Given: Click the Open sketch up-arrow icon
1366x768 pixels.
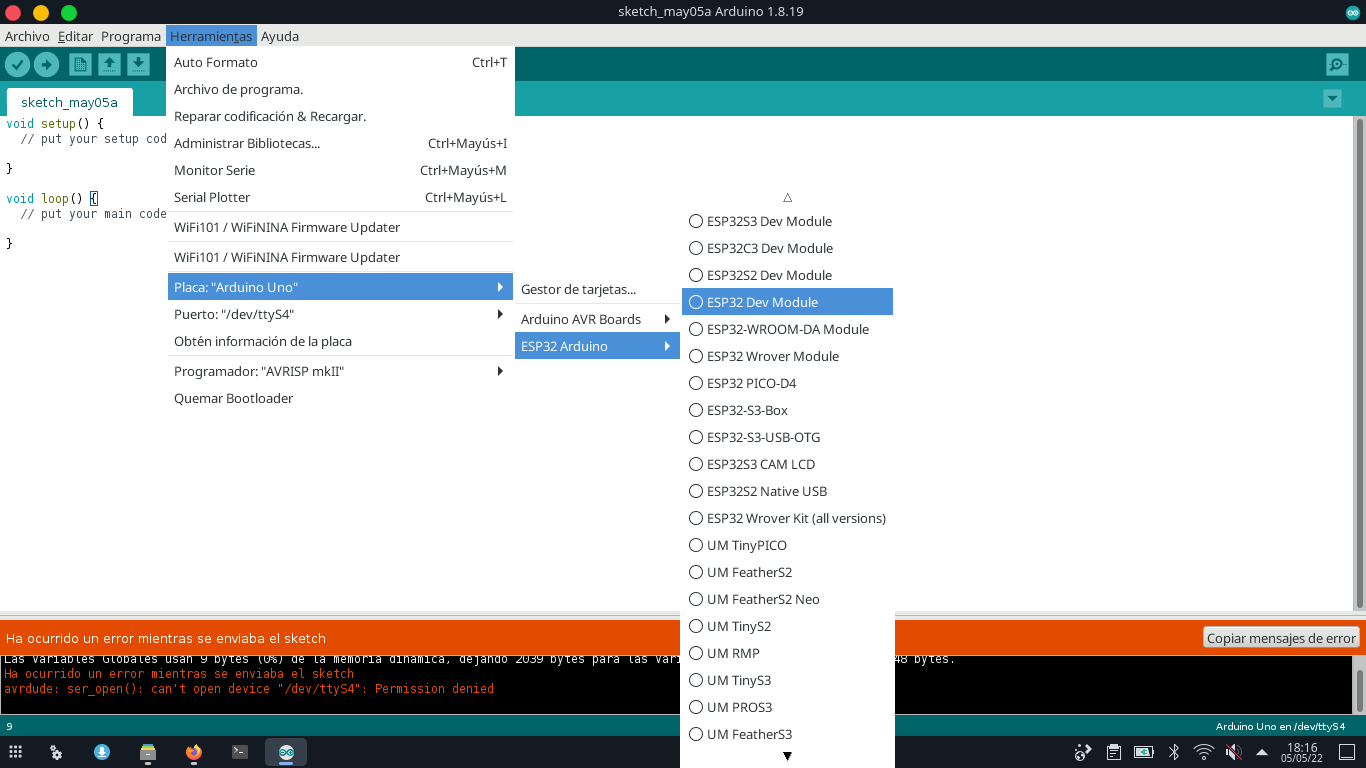Looking at the screenshot, I should point(109,64).
